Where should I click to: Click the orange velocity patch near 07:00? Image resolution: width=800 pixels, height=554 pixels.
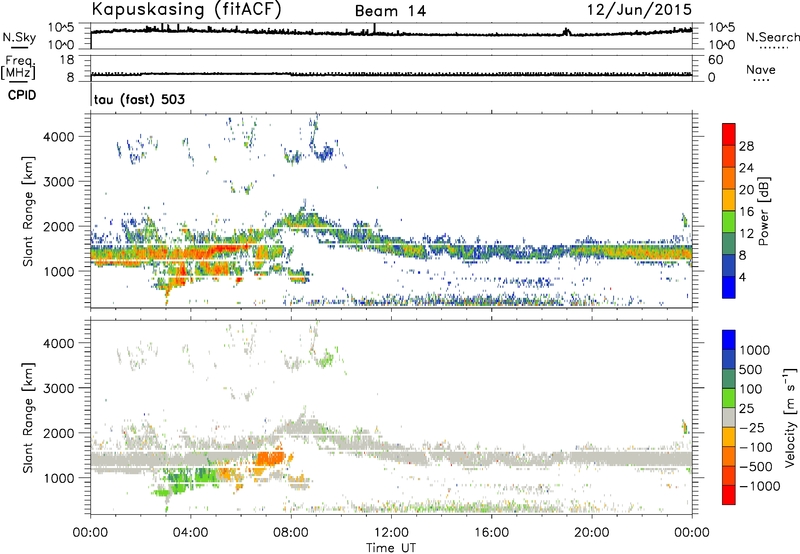[x=270, y=458]
